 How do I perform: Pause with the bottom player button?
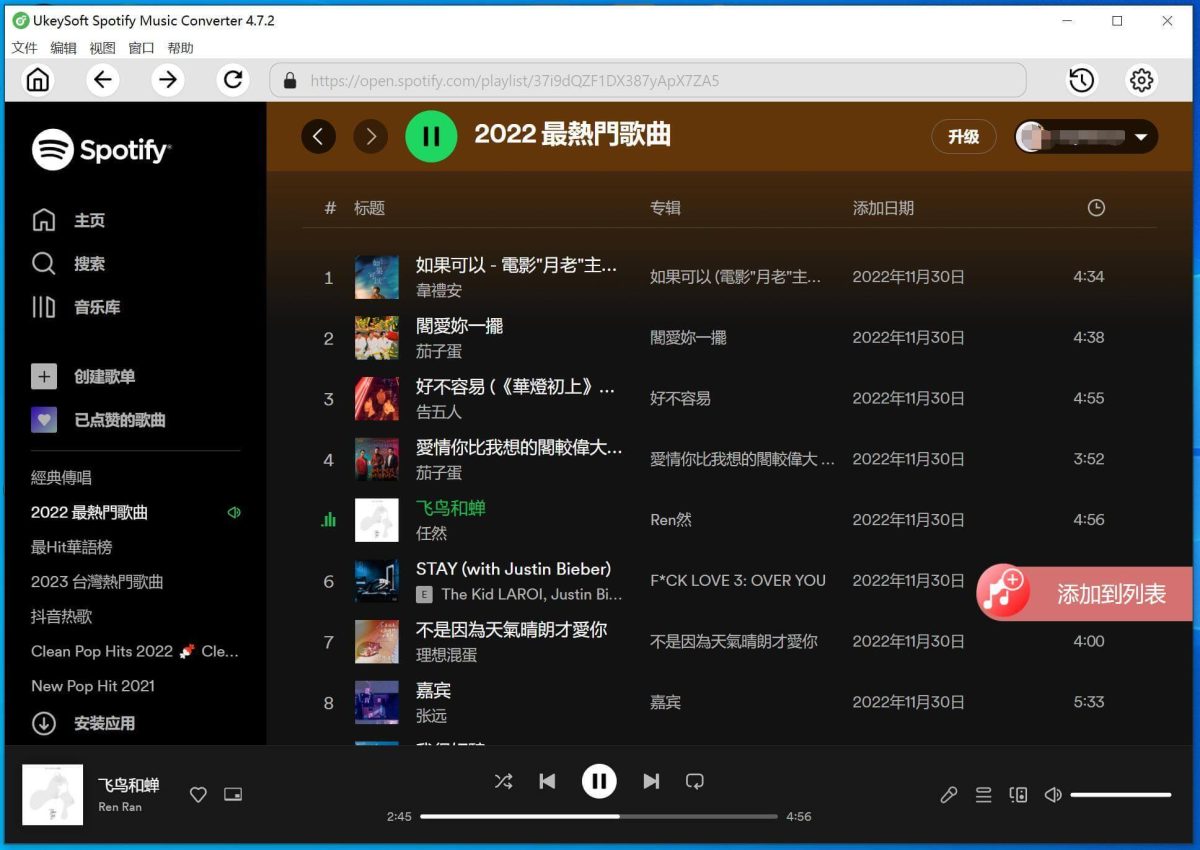tap(599, 781)
